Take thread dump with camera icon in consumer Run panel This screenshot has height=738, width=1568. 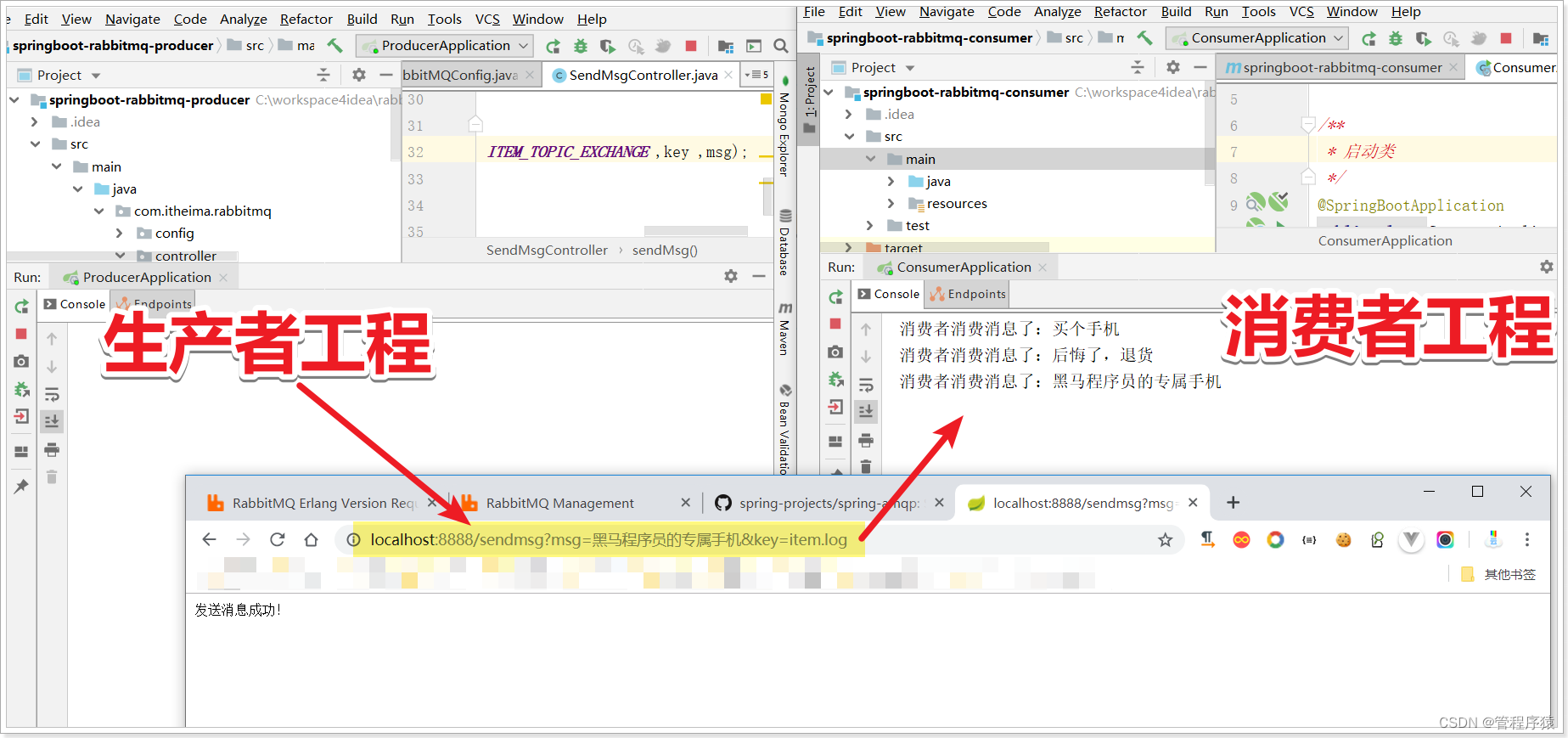(x=836, y=352)
